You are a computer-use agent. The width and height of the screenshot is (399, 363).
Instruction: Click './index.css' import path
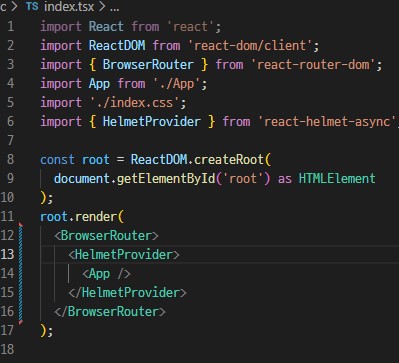pyautogui.click(x=135, y=103)
